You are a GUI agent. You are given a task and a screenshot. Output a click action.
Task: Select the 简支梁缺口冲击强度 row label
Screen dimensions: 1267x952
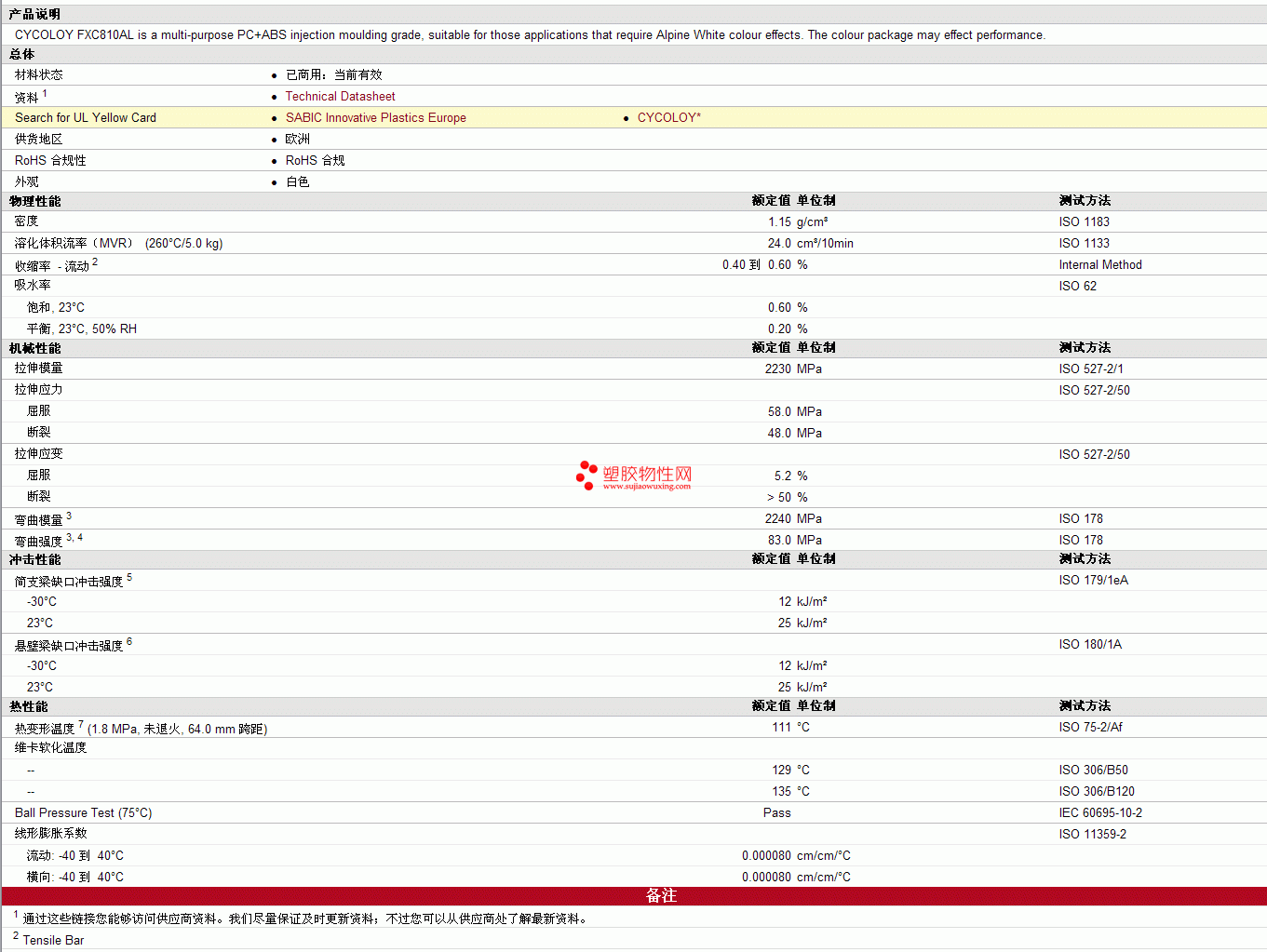[x=69, y=582]
